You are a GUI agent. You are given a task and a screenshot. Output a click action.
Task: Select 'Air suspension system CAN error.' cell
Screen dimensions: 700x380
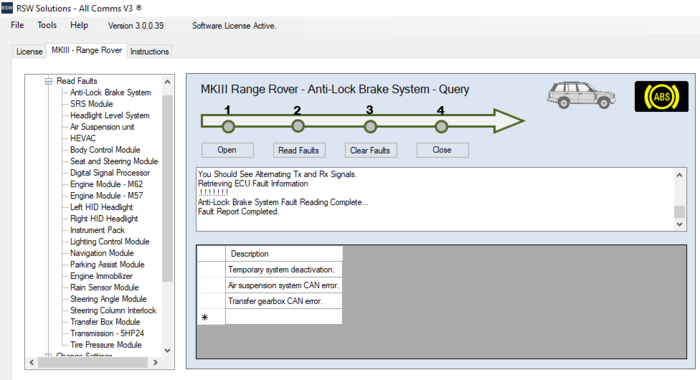(x=284, y=285)
